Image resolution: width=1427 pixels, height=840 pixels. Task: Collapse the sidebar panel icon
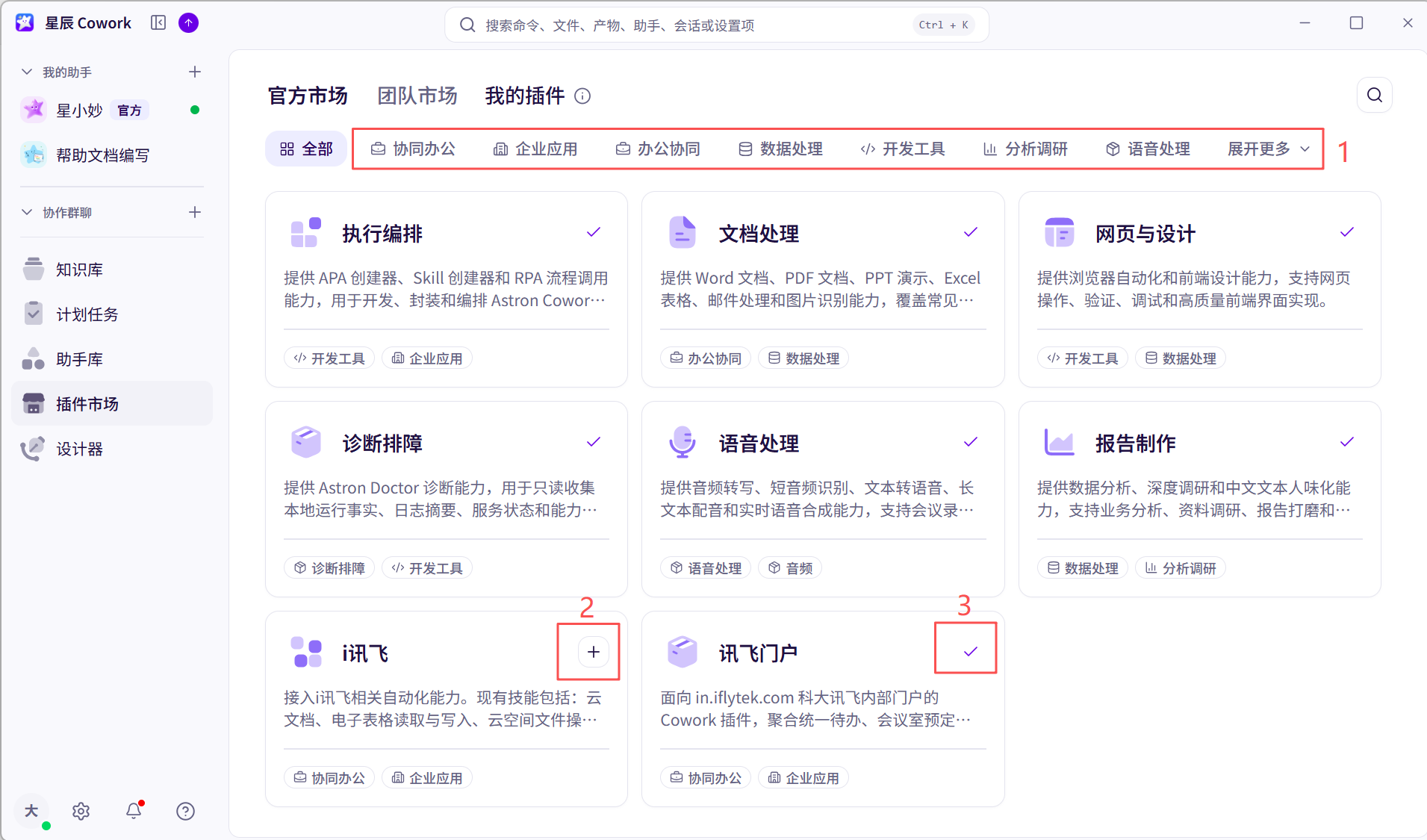tap(158, 23)
